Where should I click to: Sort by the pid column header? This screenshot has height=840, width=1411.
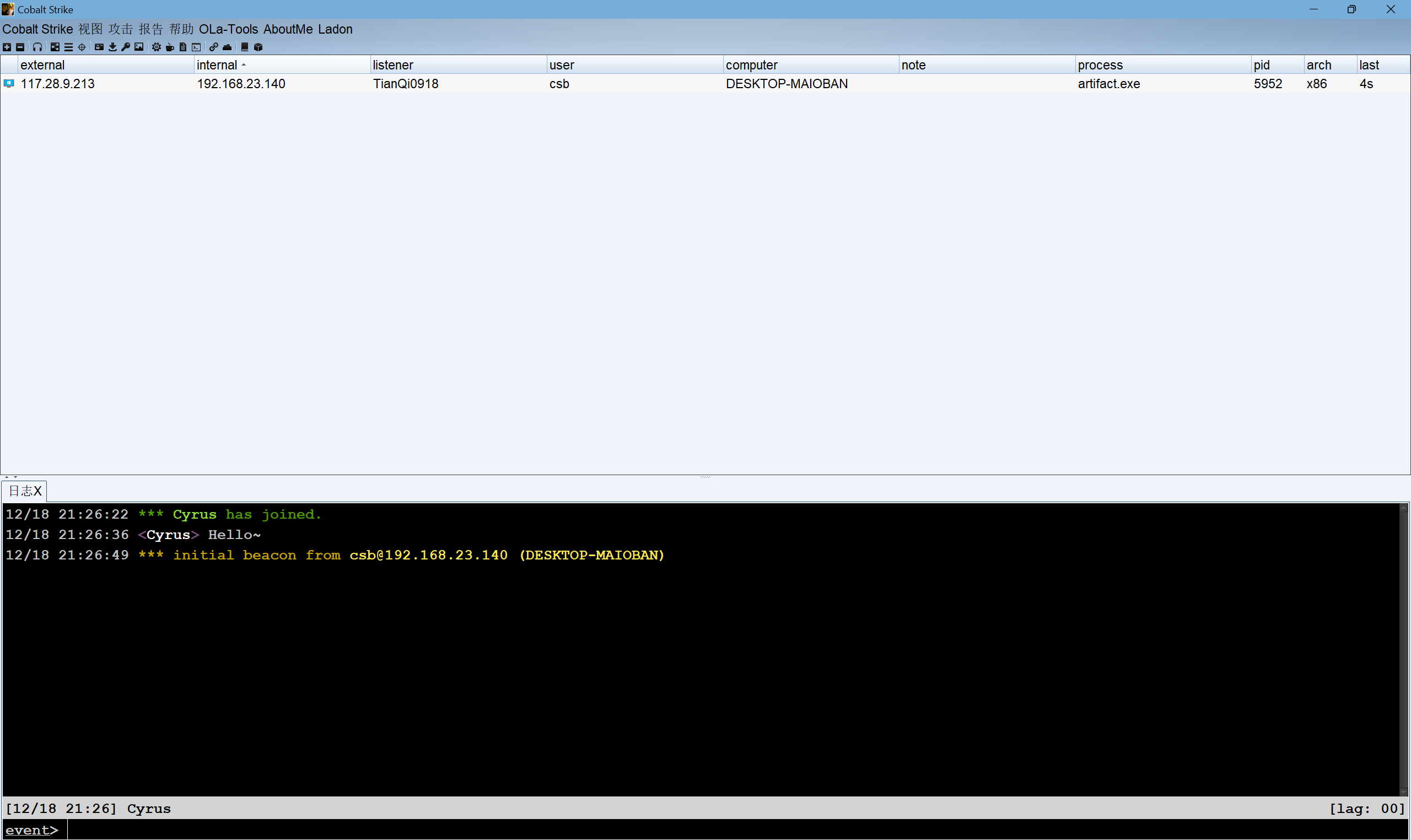(1278, 65)
